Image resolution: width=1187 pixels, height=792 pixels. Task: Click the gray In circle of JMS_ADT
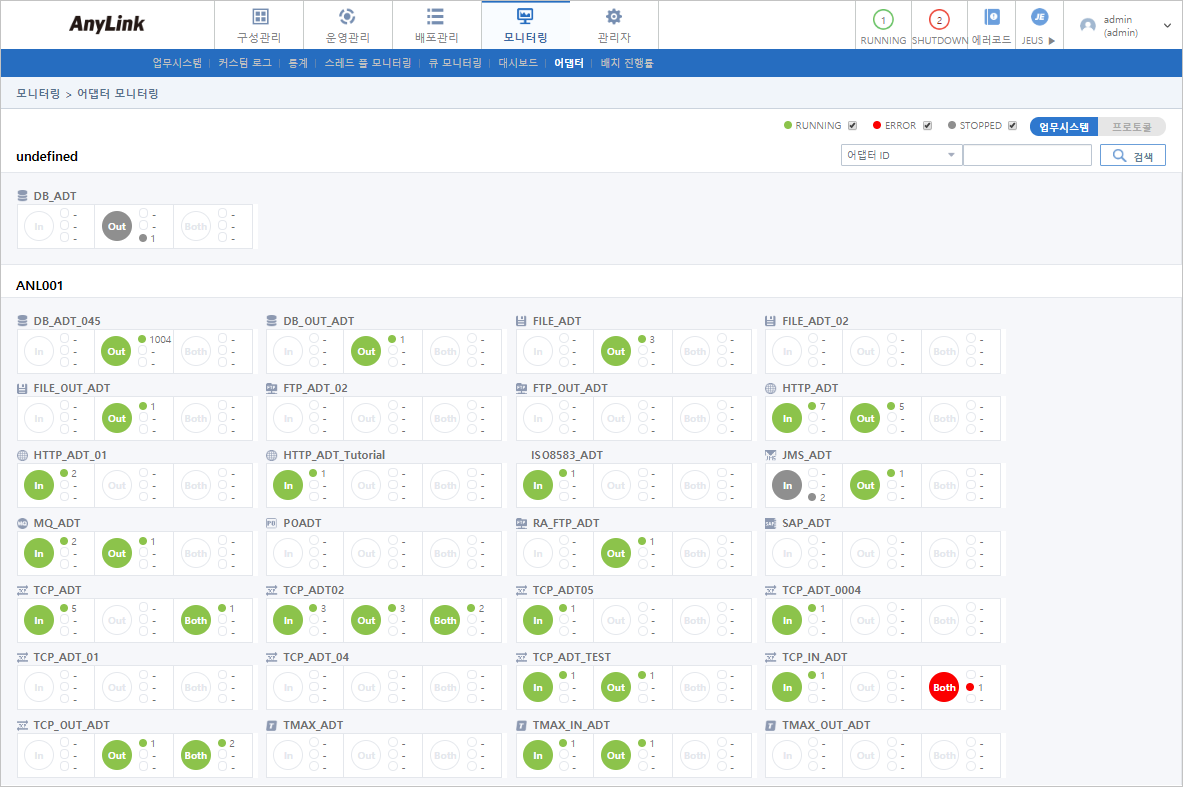(788, 486)
